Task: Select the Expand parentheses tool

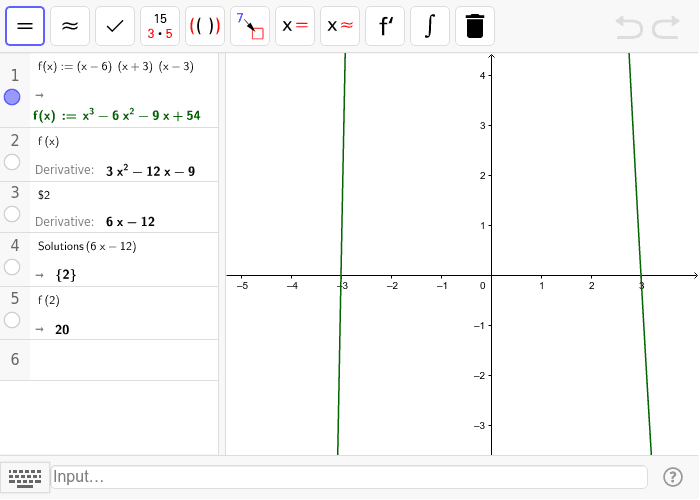Action: tap(205, 26)
